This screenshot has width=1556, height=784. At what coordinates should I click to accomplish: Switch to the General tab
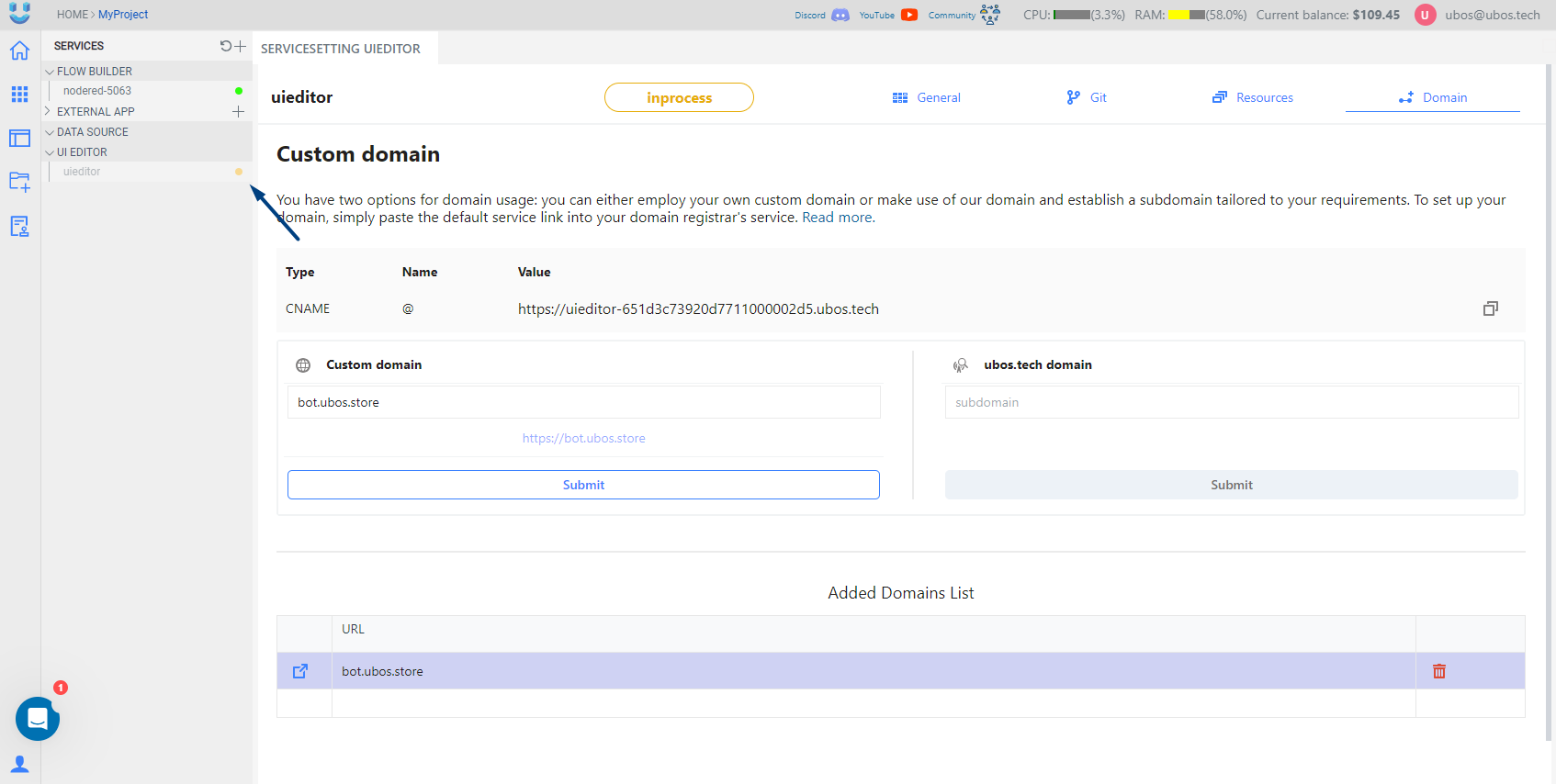pyautogui.click(x=927, y=97)
